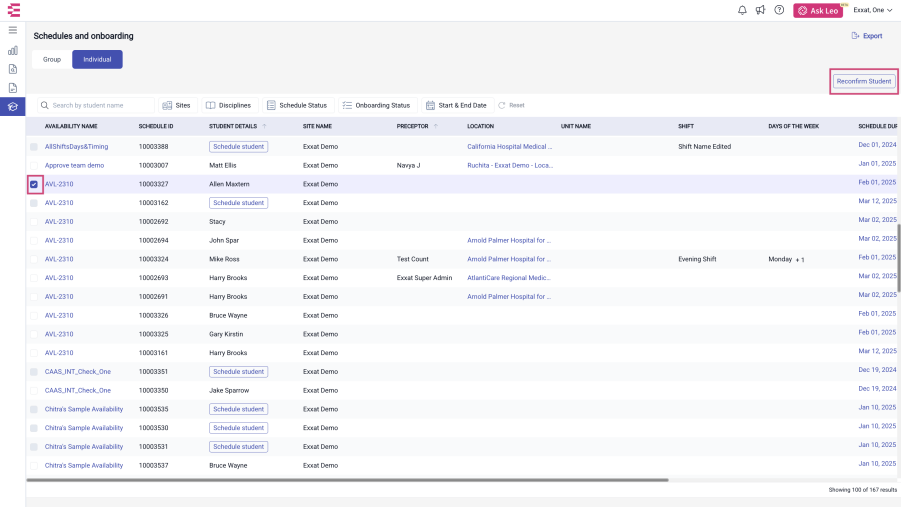The image size is (902, 507).
Task: Click the Exxat logo icon
Action: (x=14, y=10)
